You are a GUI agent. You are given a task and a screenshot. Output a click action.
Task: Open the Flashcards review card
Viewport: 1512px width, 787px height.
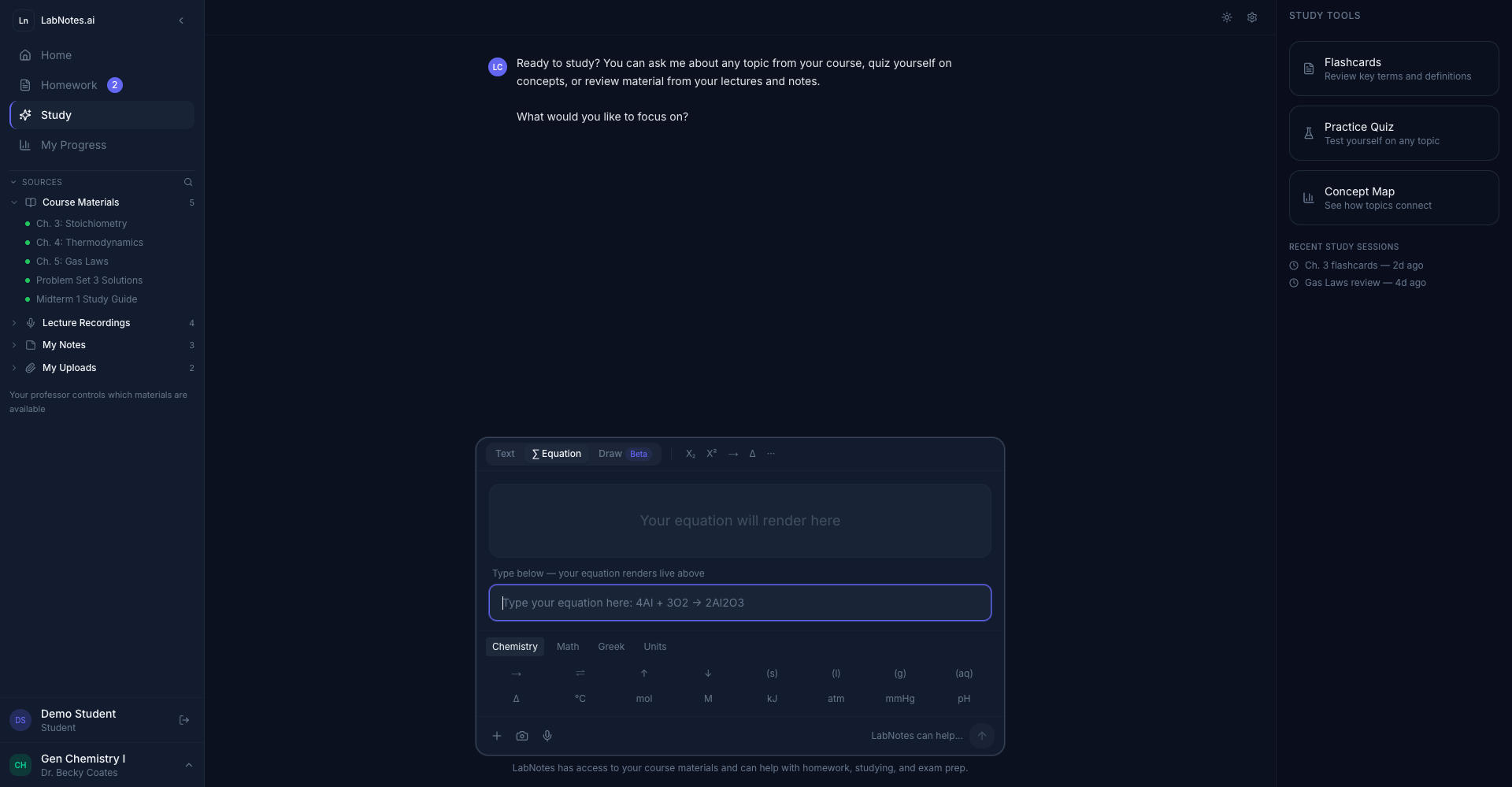(1392, 68)
